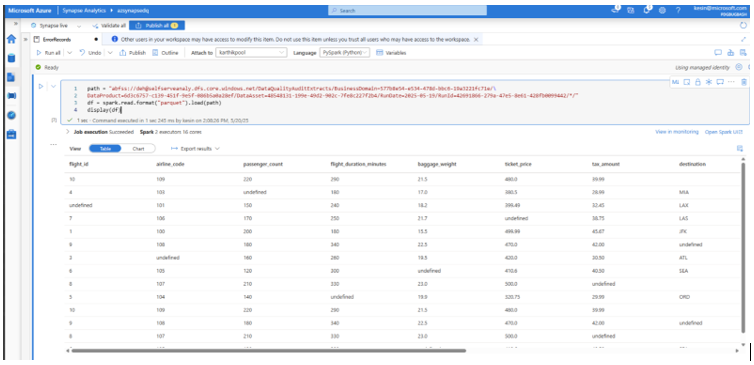Convert cell to Markdown via M↓ icon
The width and height of the screenshot is (754, 365).
tap(675, 82)
